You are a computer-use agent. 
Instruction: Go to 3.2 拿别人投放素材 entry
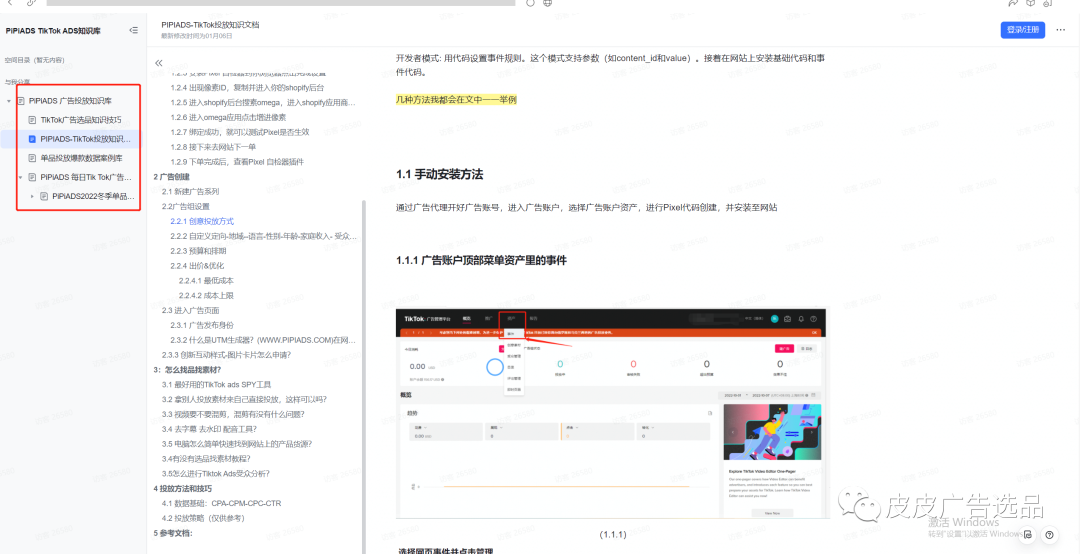pyautogui.click(x=244, y=399)
